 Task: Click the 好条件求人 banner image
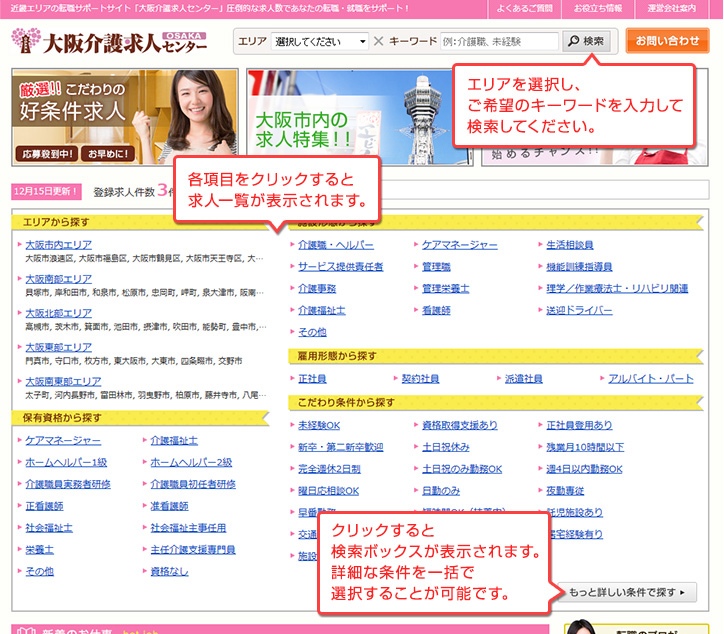(x=125, y=117)
